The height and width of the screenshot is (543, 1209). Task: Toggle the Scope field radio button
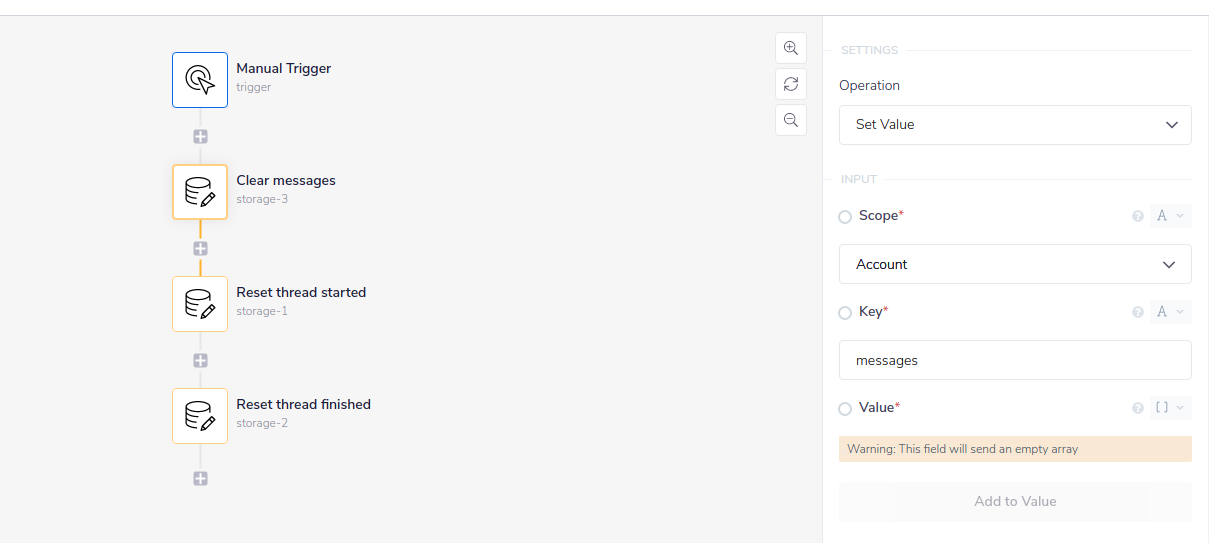coord(845,217)
